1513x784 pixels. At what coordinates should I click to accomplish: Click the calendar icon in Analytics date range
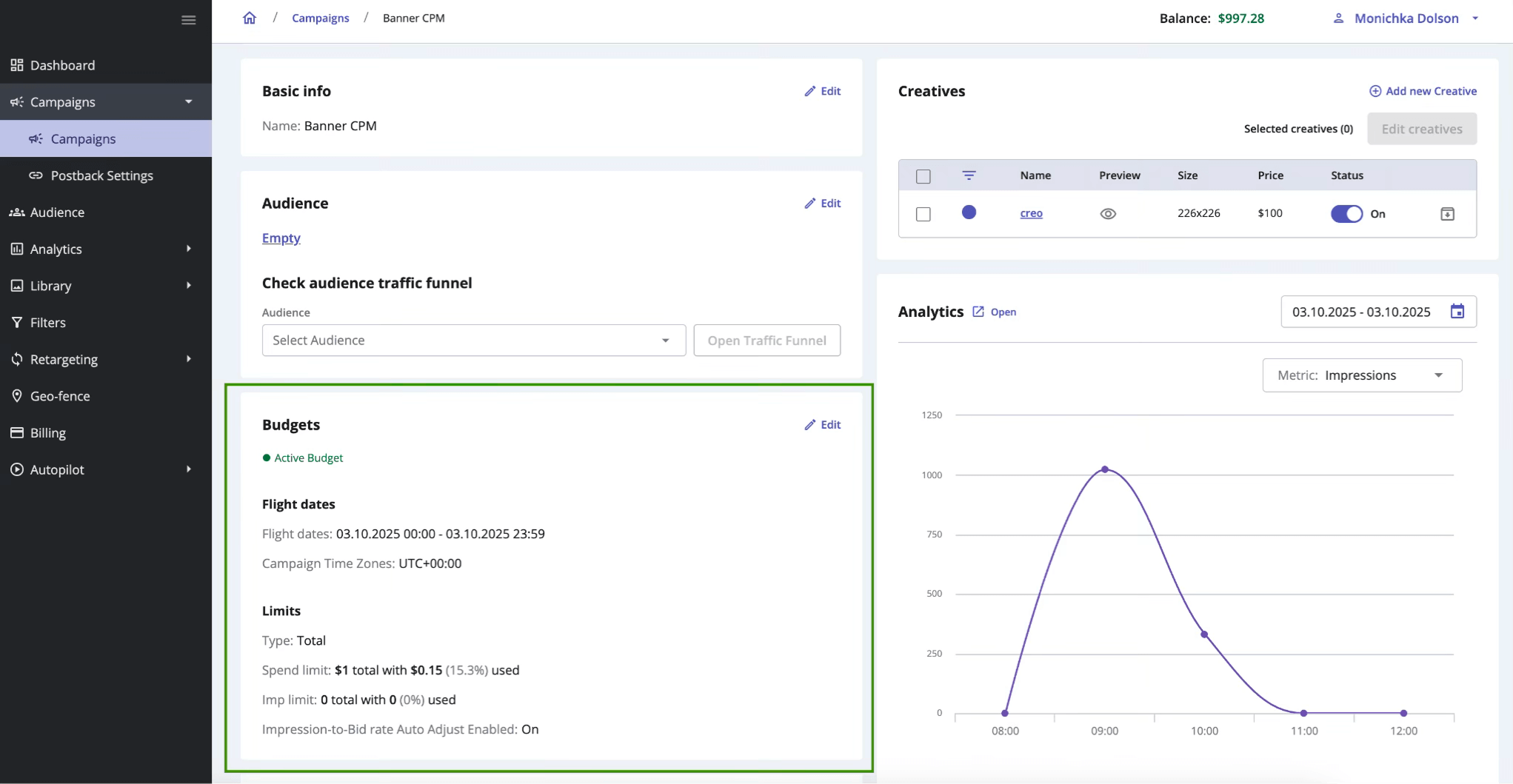click(x=1457, y=312)
